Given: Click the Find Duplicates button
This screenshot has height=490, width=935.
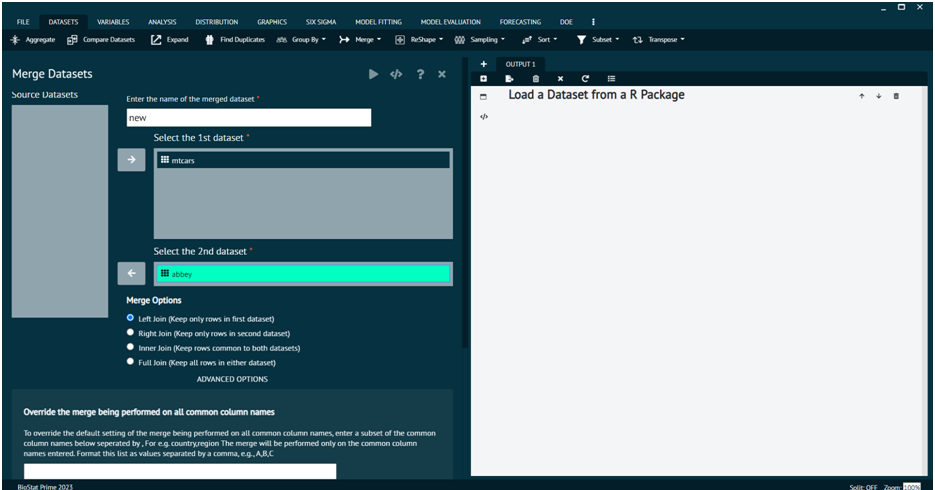Looking at the screenshot, I should (x=237, y=40).
